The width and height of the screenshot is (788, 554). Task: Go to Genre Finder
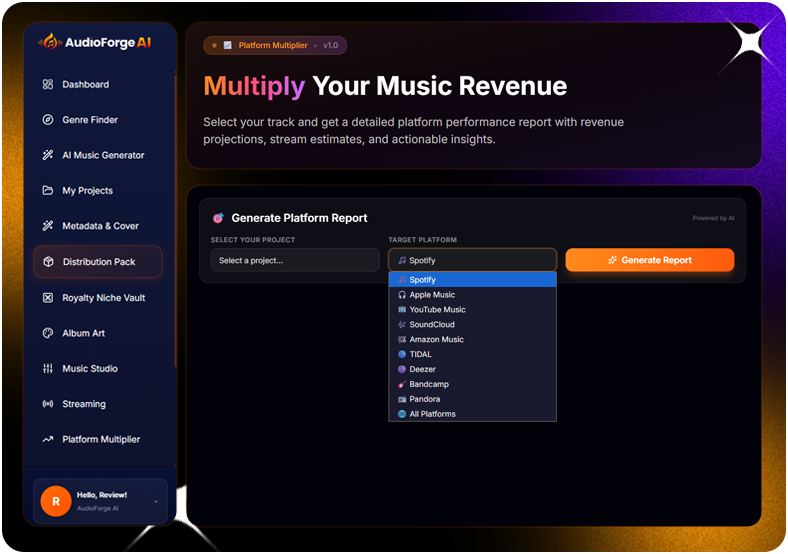tap(97, 120)
